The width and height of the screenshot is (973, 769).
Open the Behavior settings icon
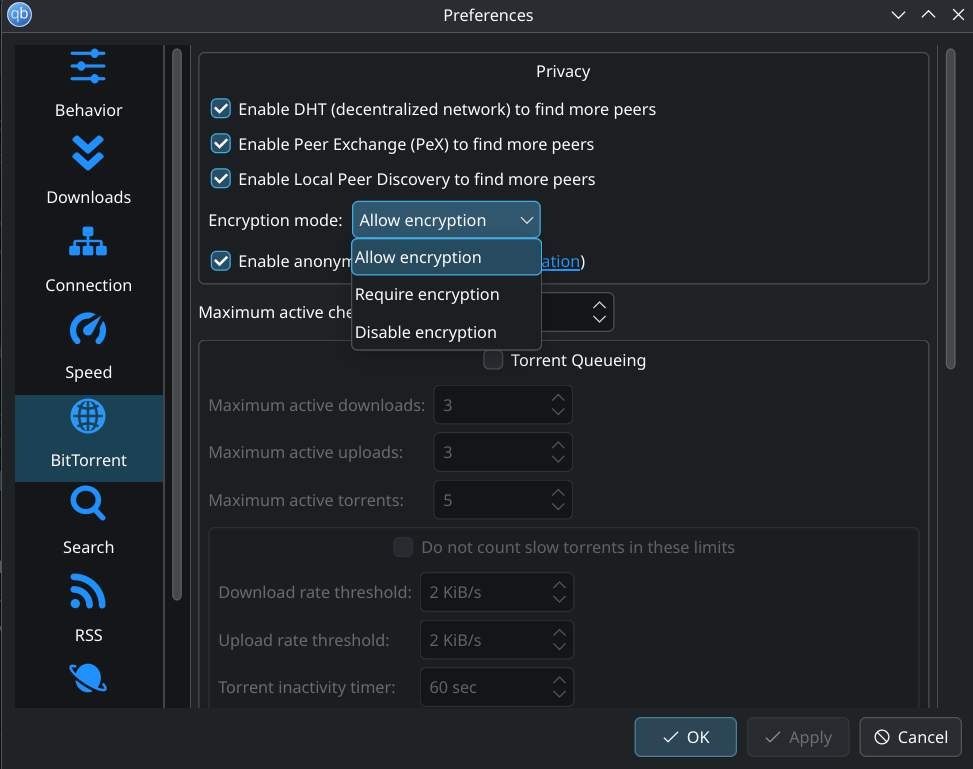click(x=88, y=66)
